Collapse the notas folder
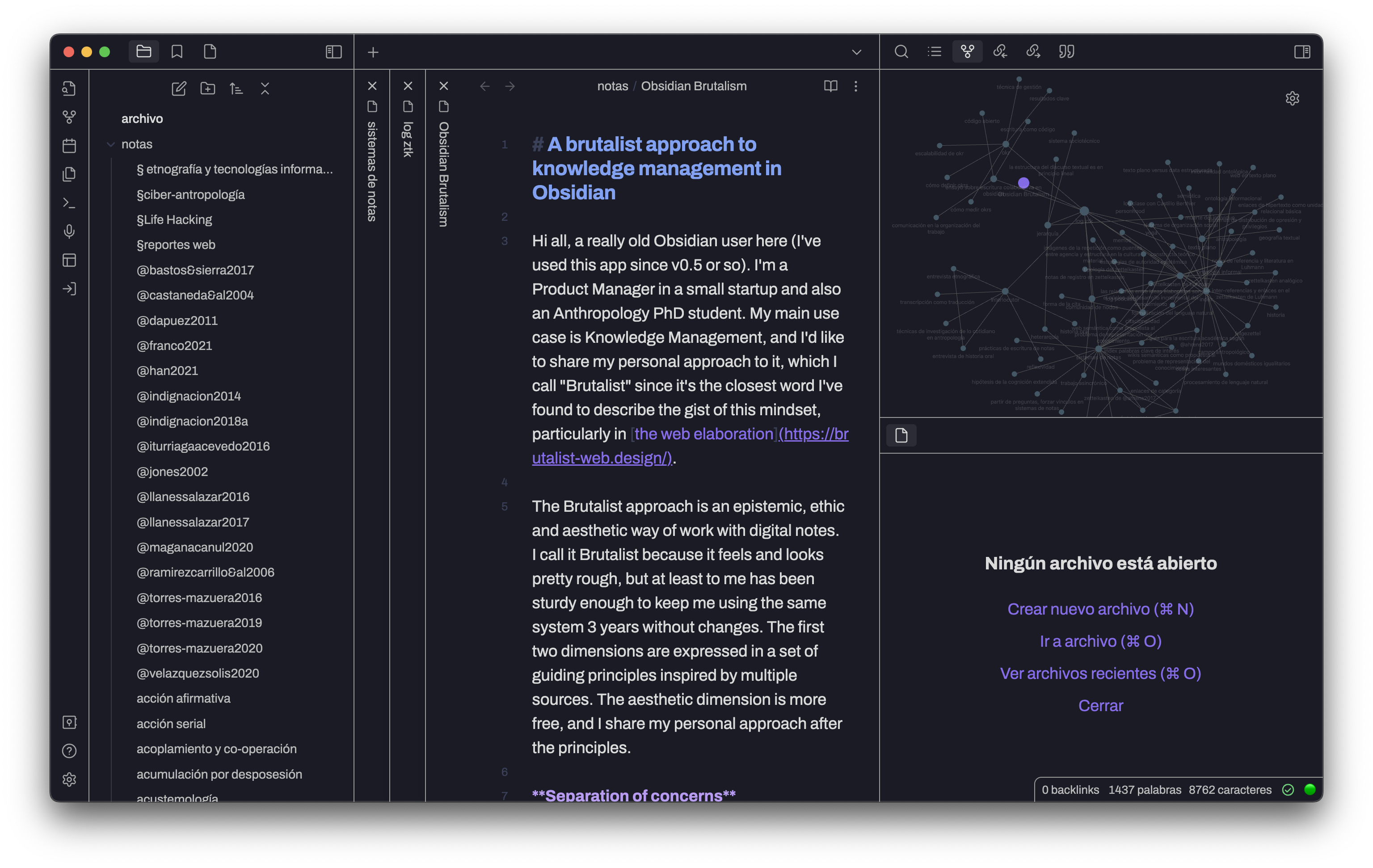 (110, 144)
